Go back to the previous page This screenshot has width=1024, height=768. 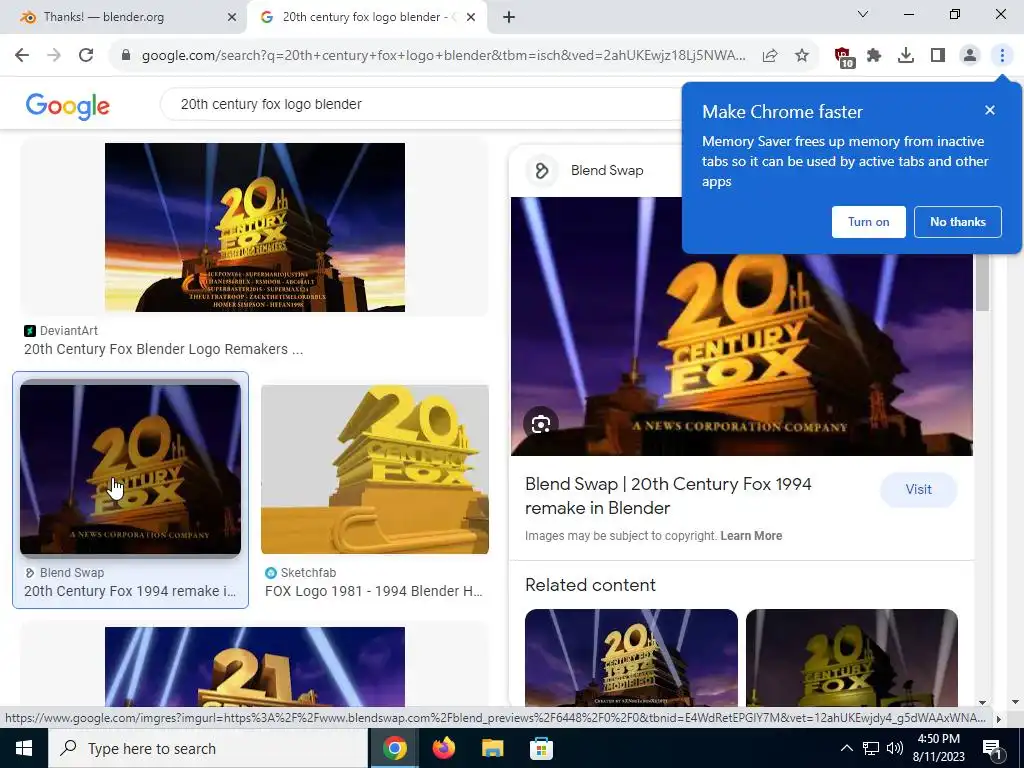(22, 56)
